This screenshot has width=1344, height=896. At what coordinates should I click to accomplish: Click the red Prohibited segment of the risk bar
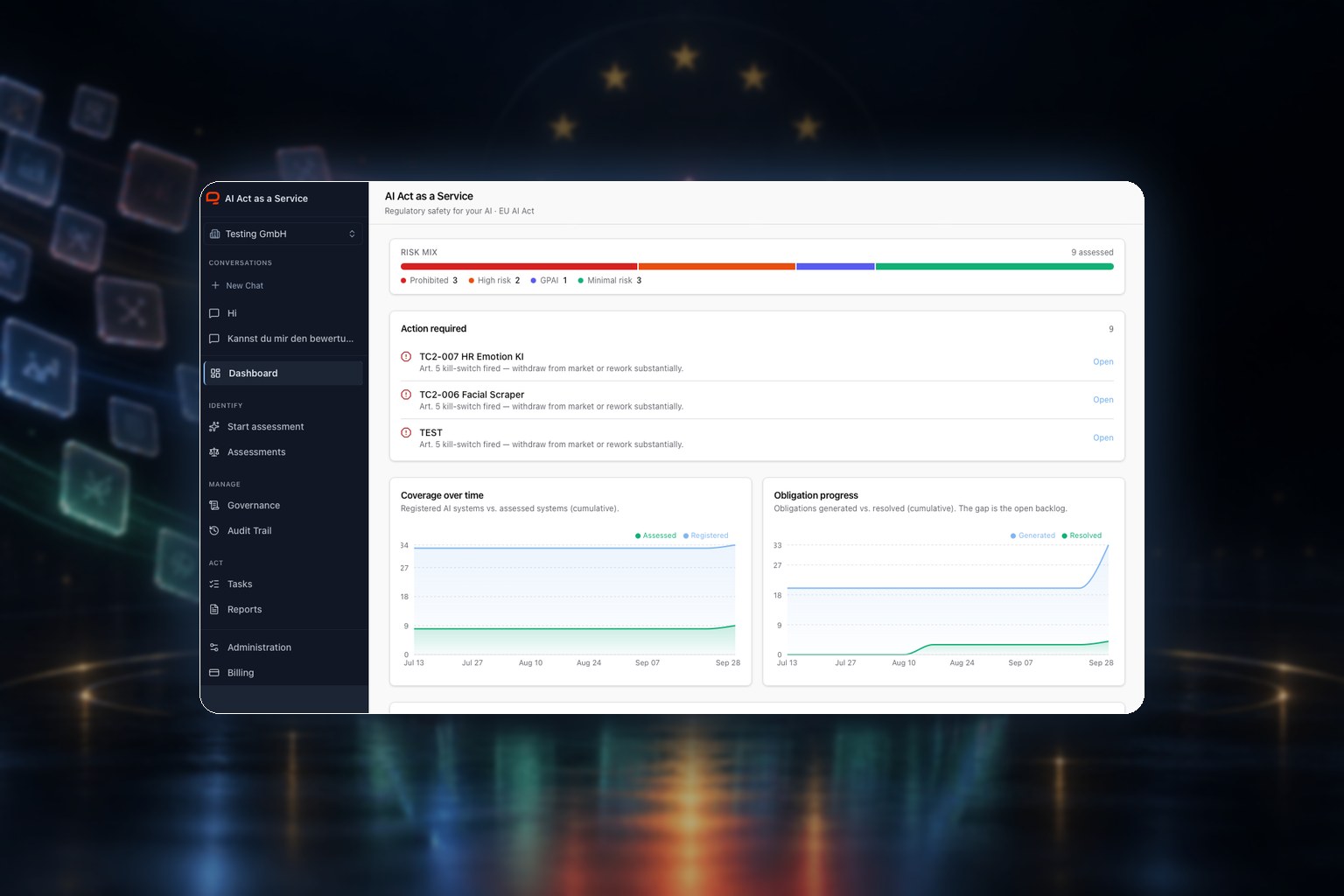click(519, 266)
